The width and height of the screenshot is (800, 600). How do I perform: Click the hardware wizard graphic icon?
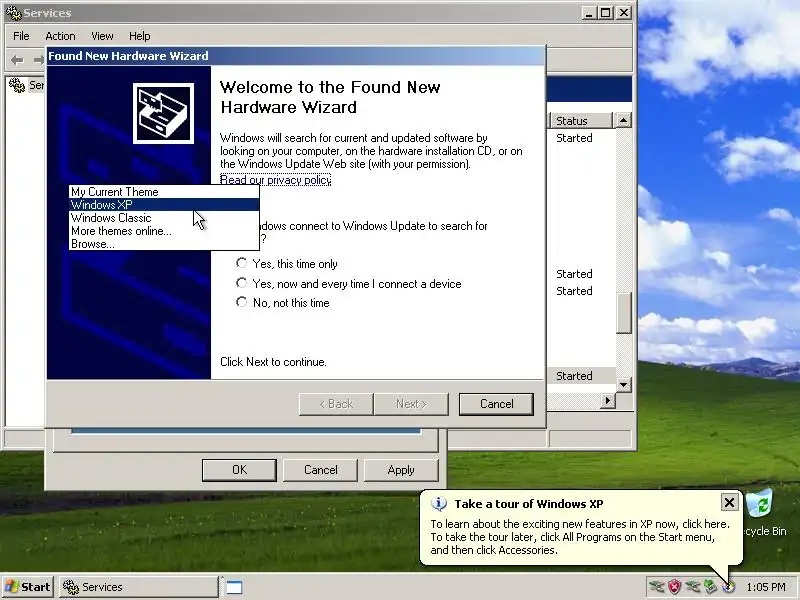pyautogui.click(x=163, y=113)
